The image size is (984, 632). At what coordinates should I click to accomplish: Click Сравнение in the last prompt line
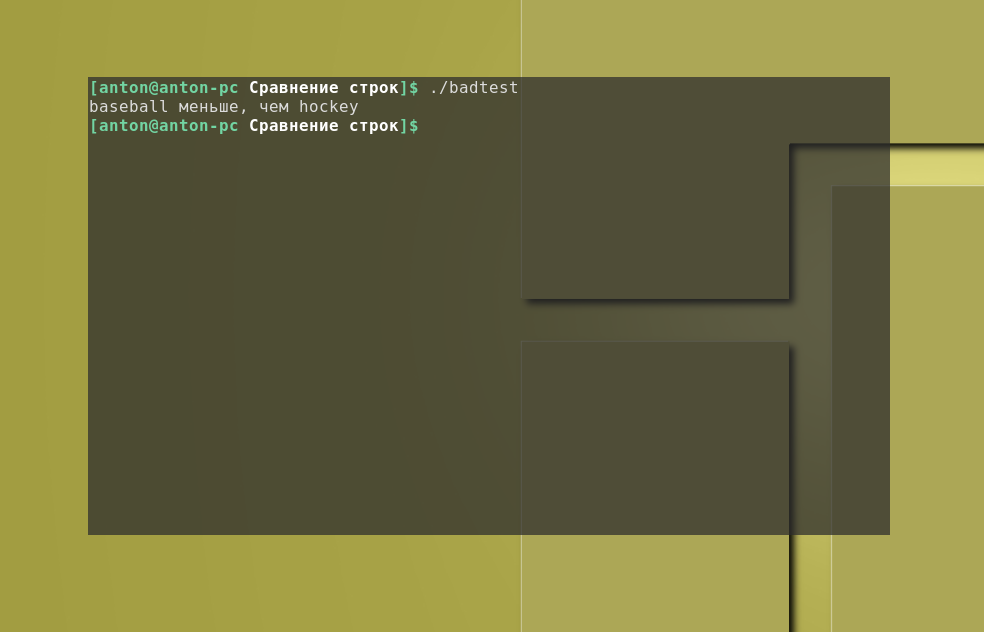[x=293, y=126]
